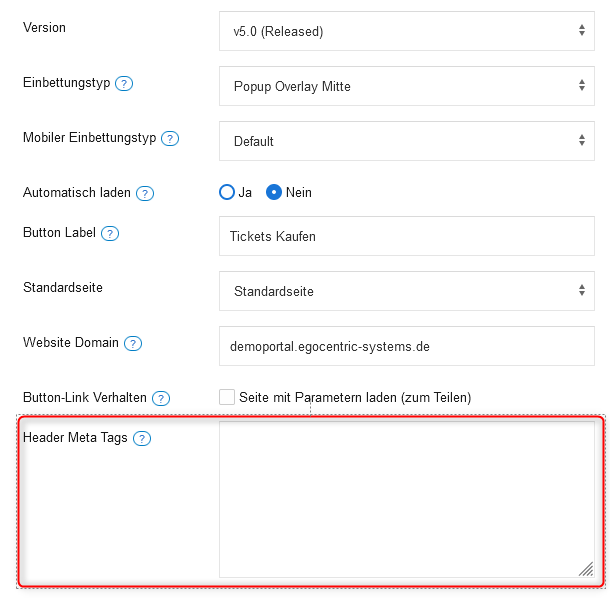Click the textarea resize handle
This screenshot has width=610, height=600.
click(x=585, y=568)
